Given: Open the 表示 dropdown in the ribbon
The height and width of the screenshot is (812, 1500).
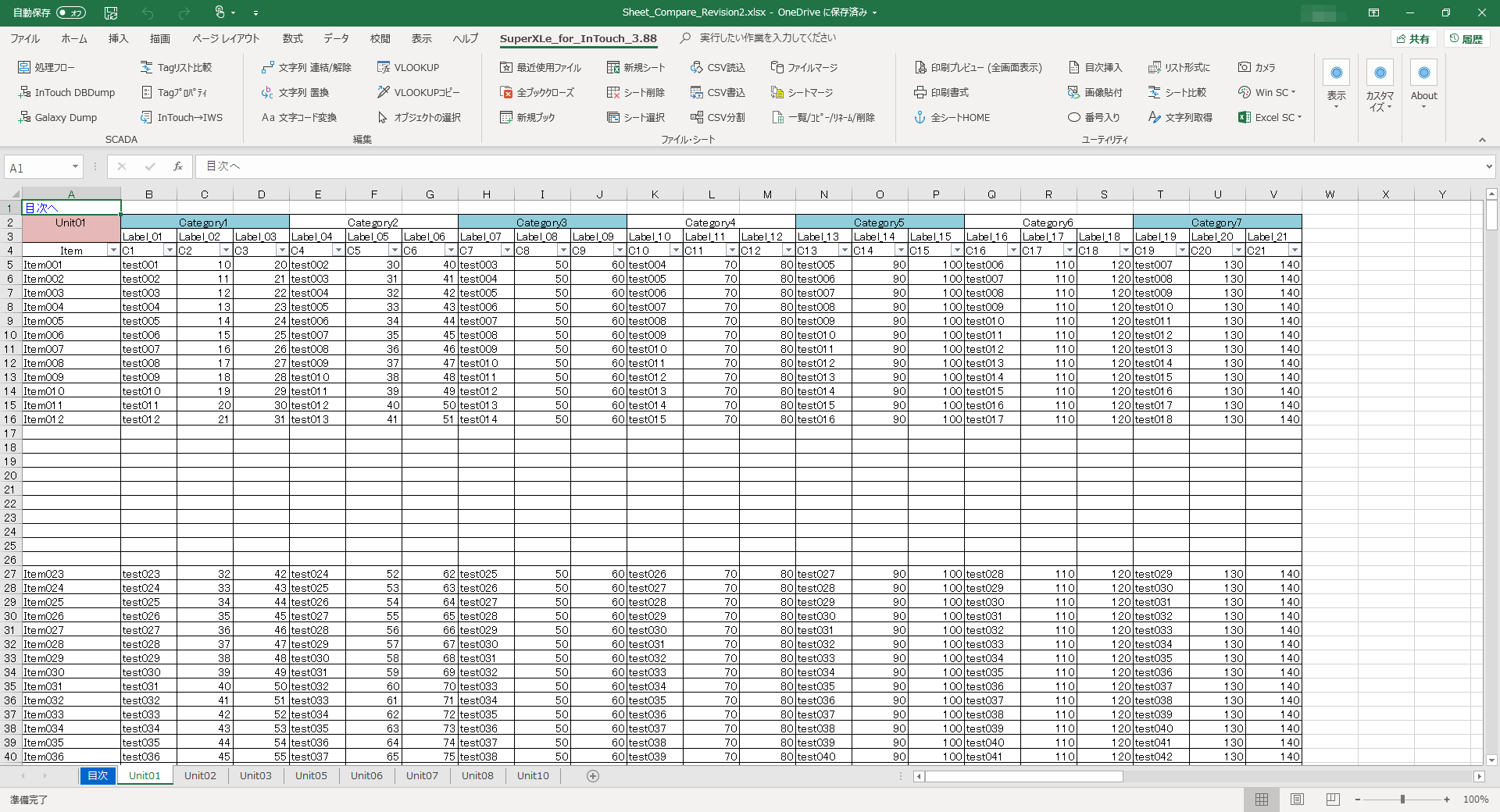Looking at the screenshot, I should click(x=1337, y=85).
